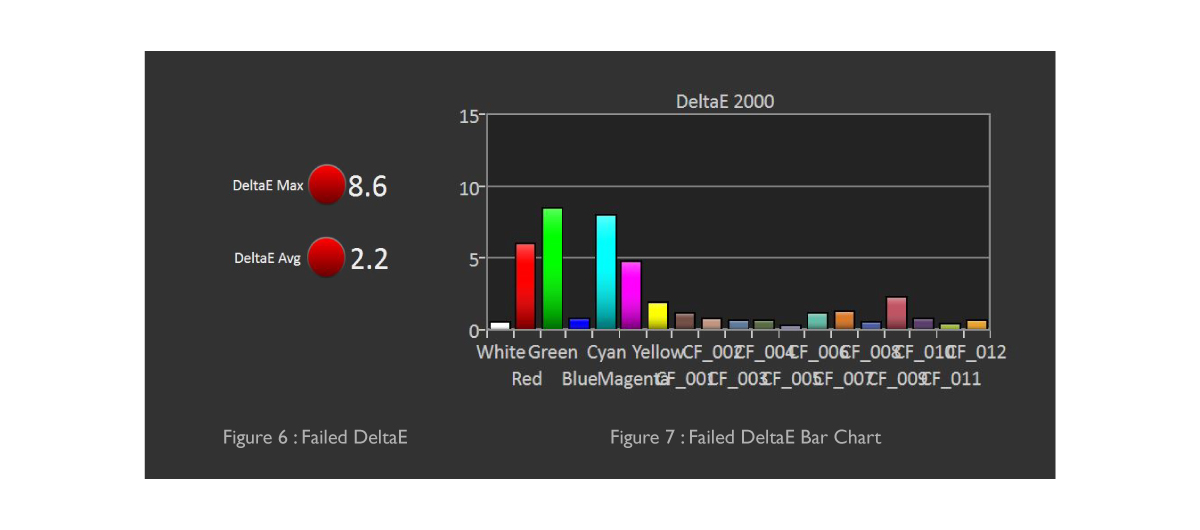Click the Figure 7 Failed DeltaE Bar Chart caption
This screenshot has height=530, width=1200.
(745, 437)
